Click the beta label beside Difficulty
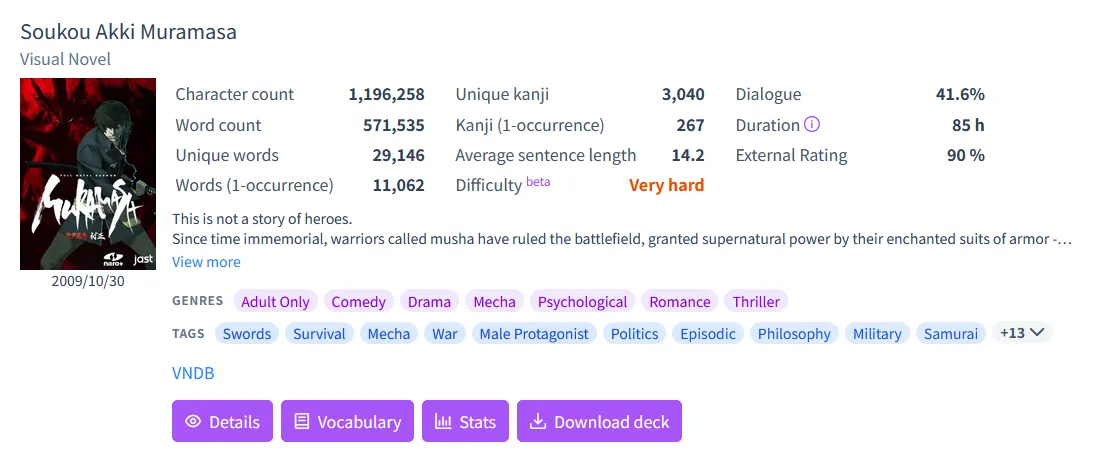The image size is (1106, 460). [x=538, y=182]
